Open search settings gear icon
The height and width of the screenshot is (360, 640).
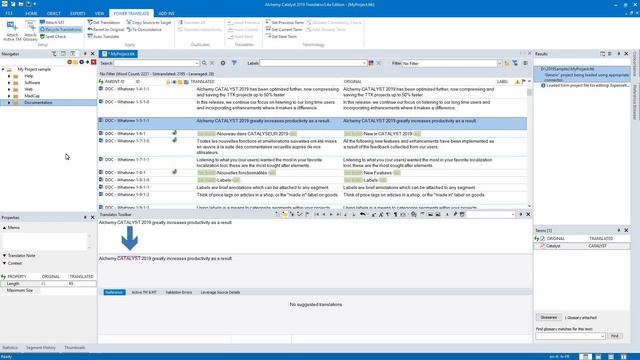click(223, 63)
